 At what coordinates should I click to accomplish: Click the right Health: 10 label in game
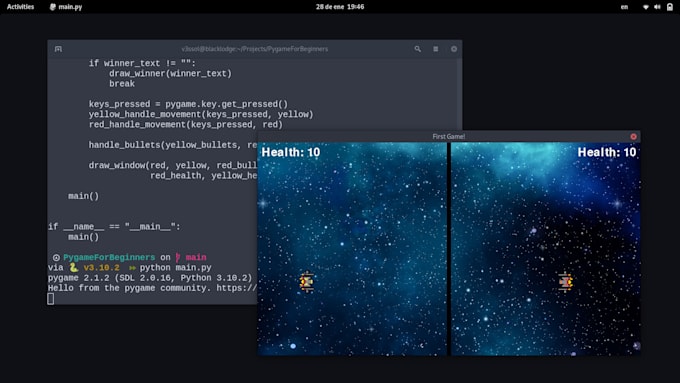(606, 152)
